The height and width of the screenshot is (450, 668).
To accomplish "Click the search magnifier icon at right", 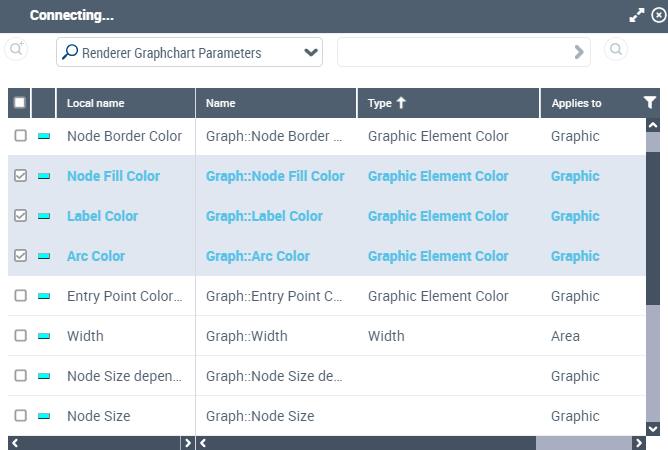I will (x=616, y=50).
